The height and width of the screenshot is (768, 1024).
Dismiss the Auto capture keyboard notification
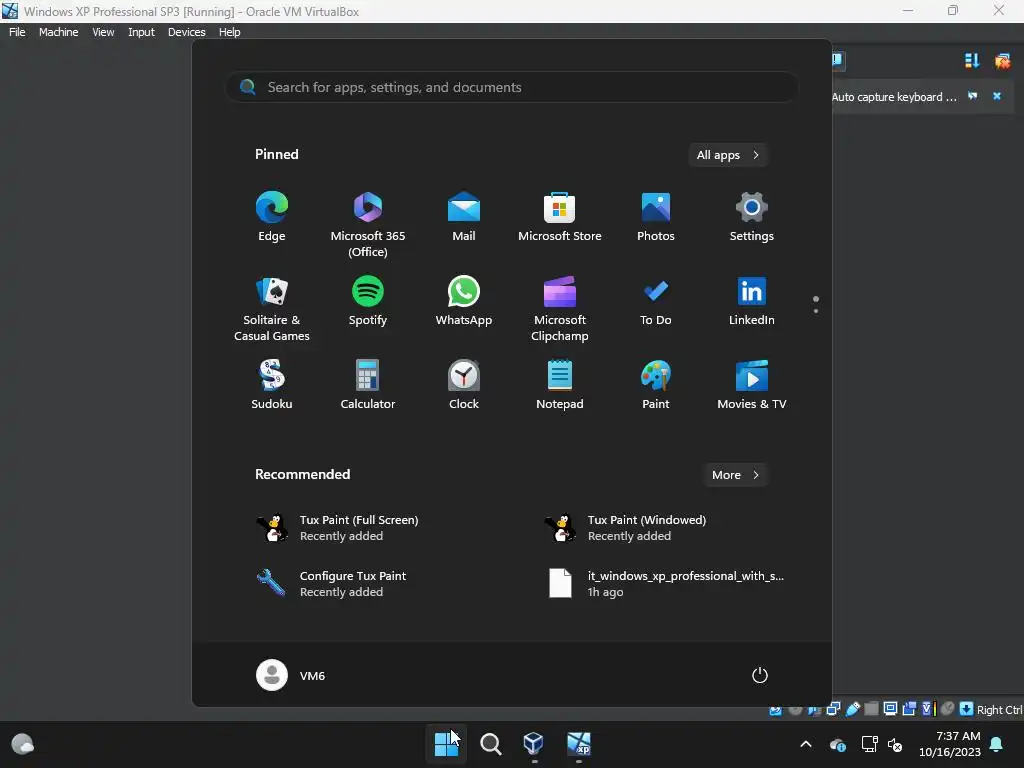[x=997, y=96]
